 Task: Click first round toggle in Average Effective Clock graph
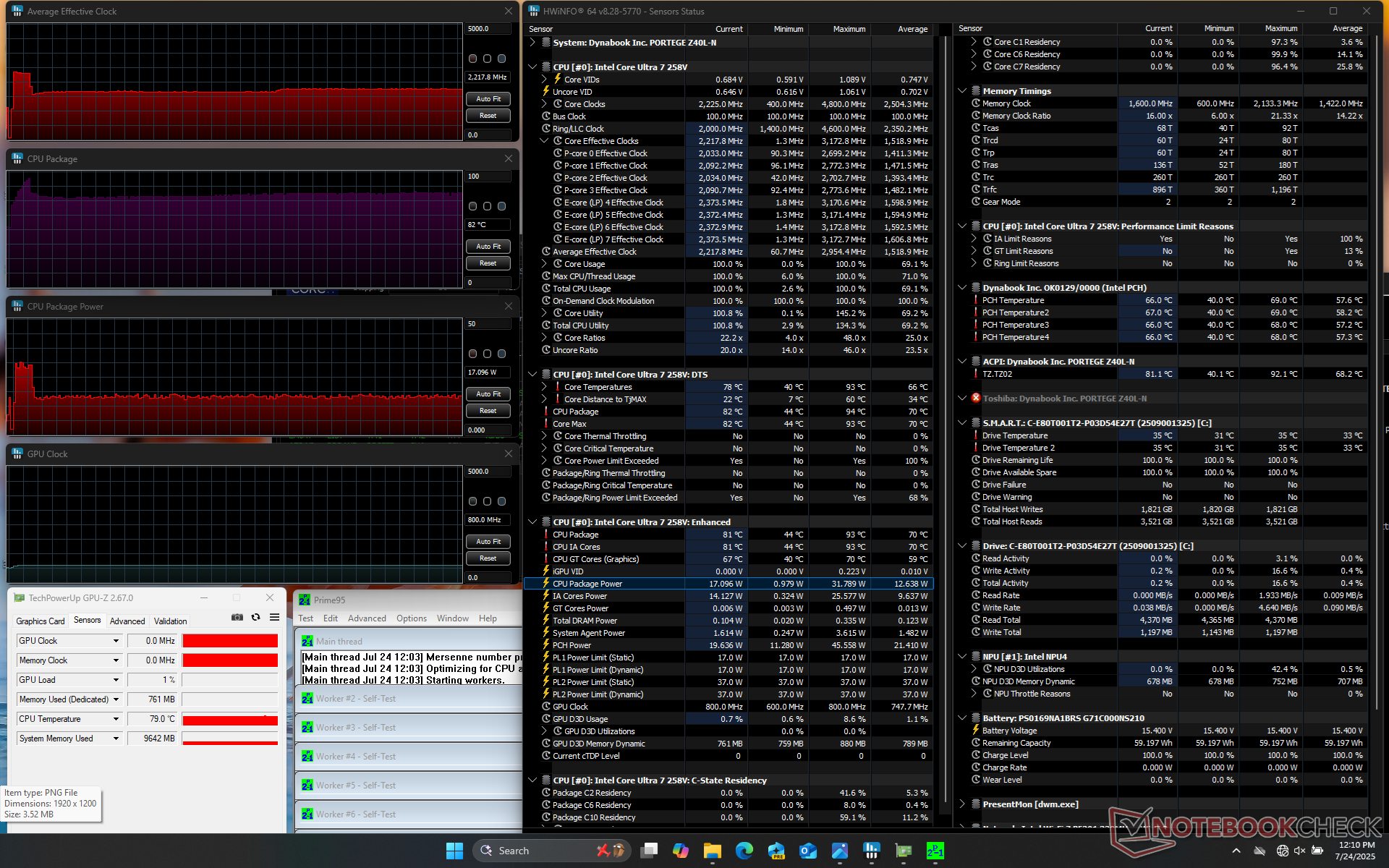[472, 59]
